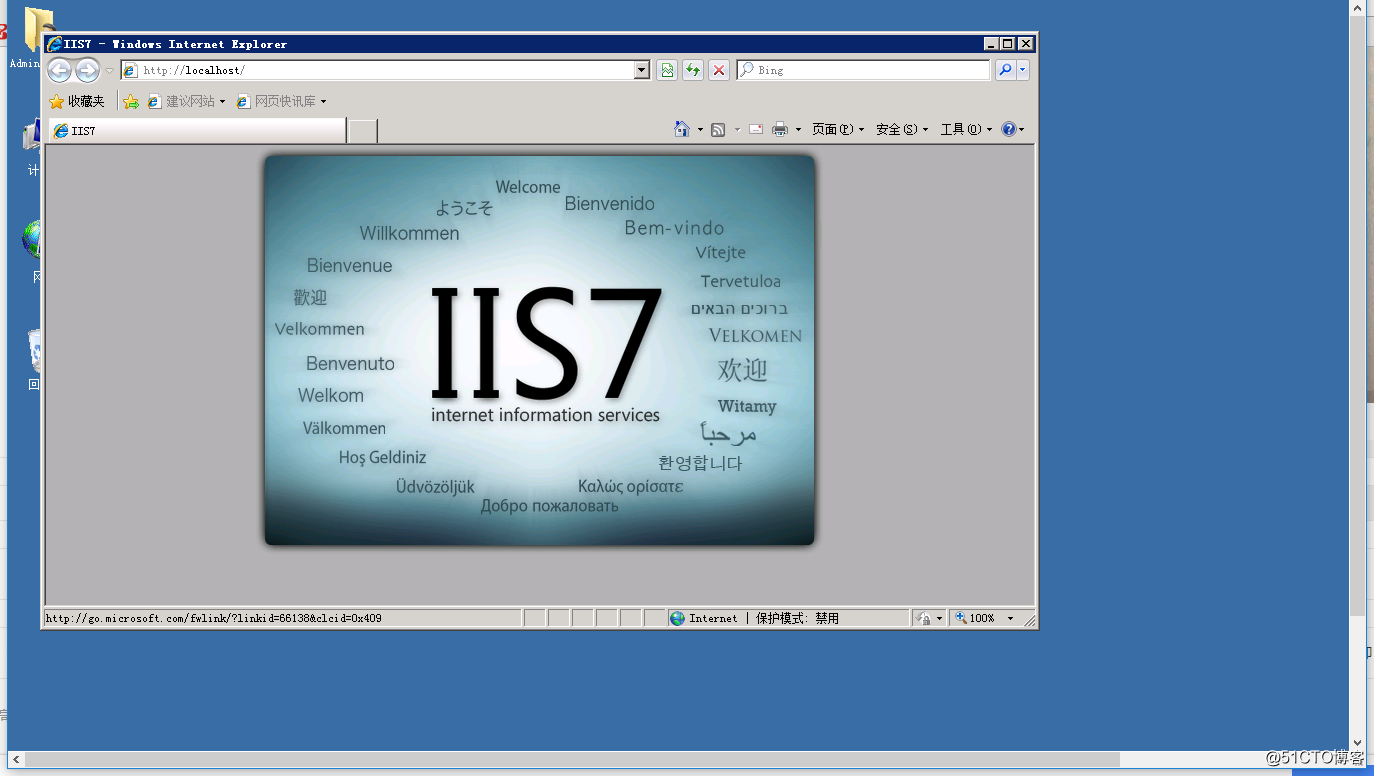Open 网页快讯库 web slice gallery

tap(281, 101)
